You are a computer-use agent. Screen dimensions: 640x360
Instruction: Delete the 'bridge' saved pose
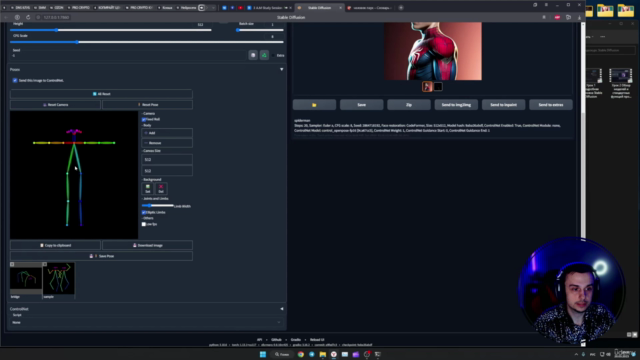click(12, 264)
